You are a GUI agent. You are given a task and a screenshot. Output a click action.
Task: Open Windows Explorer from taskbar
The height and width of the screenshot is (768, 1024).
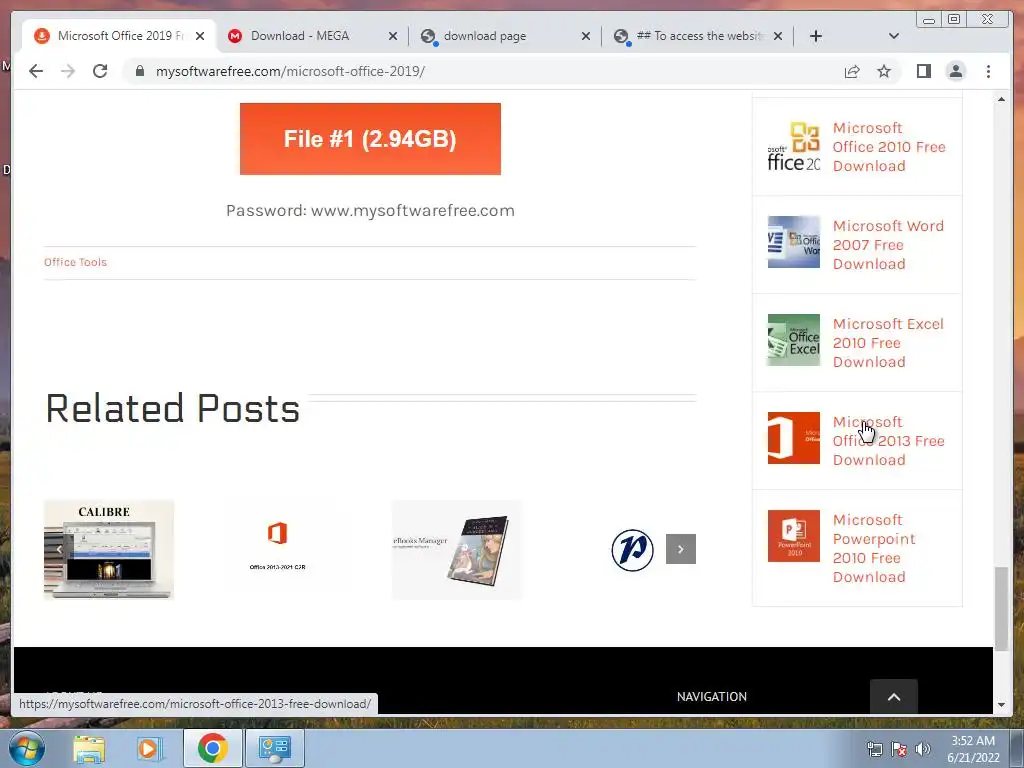click(89, 748)
